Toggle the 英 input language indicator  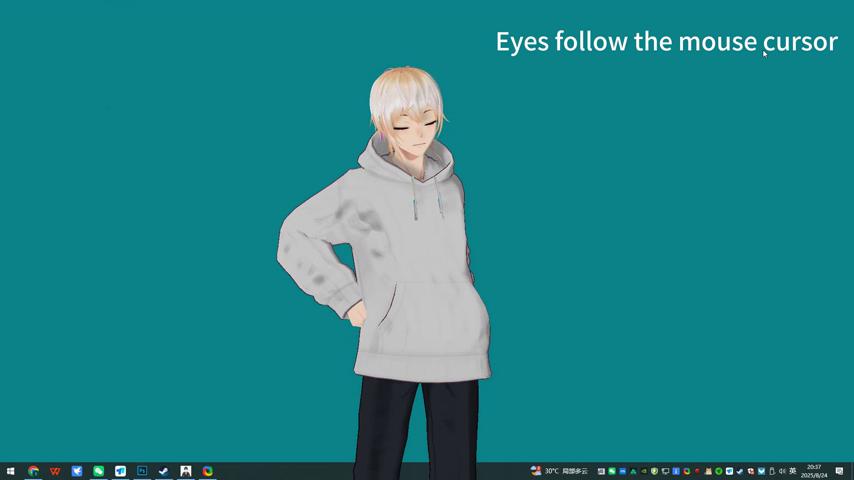pos(793,471)
